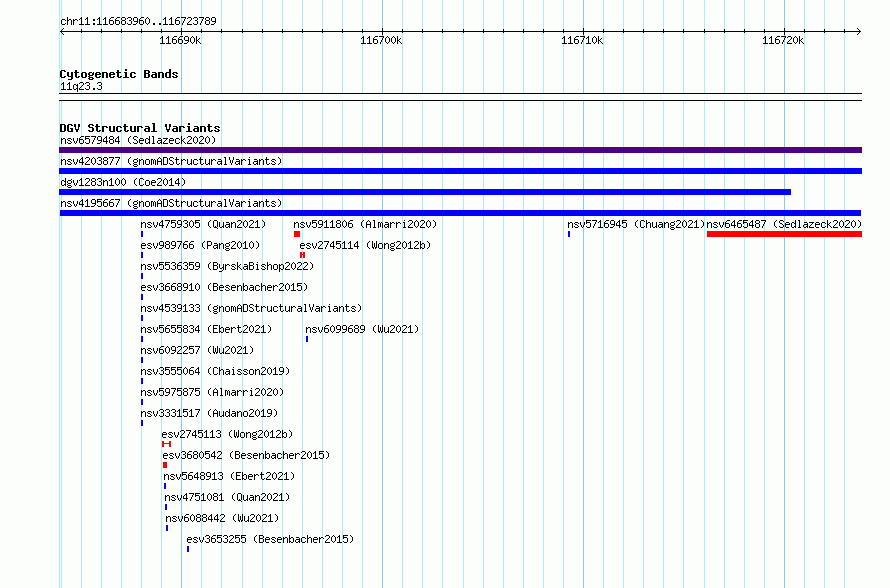Image resolution: width=890 pixels, height=588 pixels.
Task: Open esv2745114 (Wong2012b) variant
Action: point(365,245)
